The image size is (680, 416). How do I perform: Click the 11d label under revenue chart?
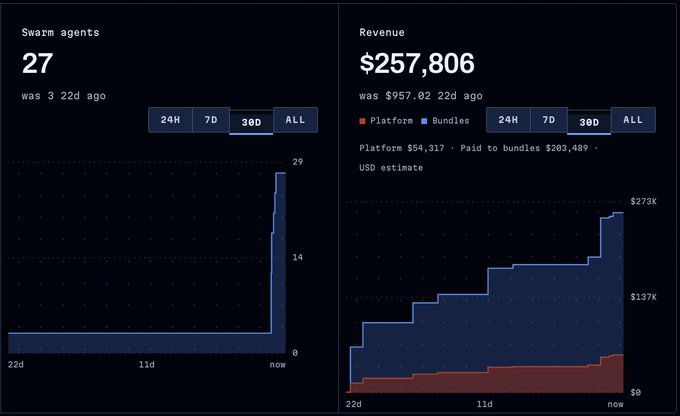click(x=484, y=404)
